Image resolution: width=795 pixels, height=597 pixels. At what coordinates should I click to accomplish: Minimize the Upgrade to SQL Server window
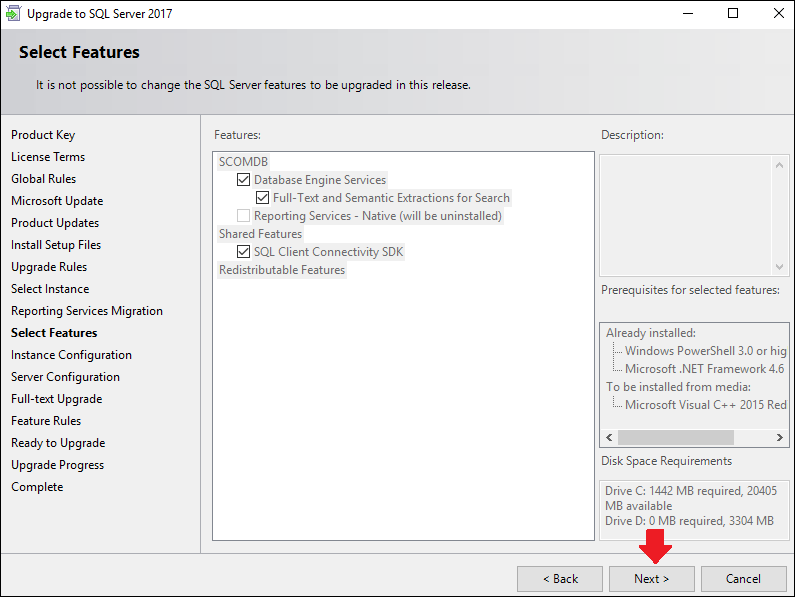click(688, 13)
